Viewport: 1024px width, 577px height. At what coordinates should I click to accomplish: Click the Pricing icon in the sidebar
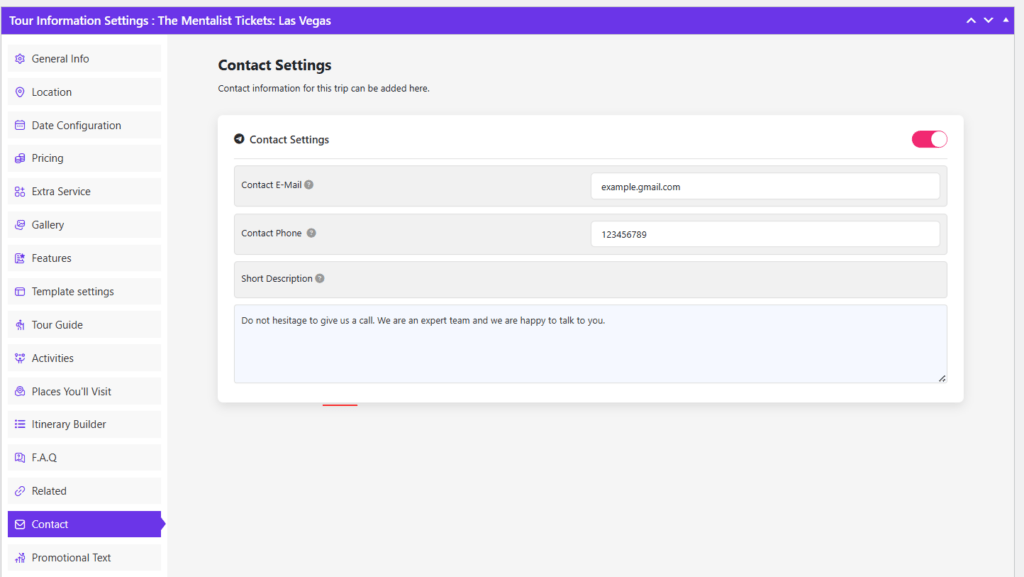(x=18, y=157)
